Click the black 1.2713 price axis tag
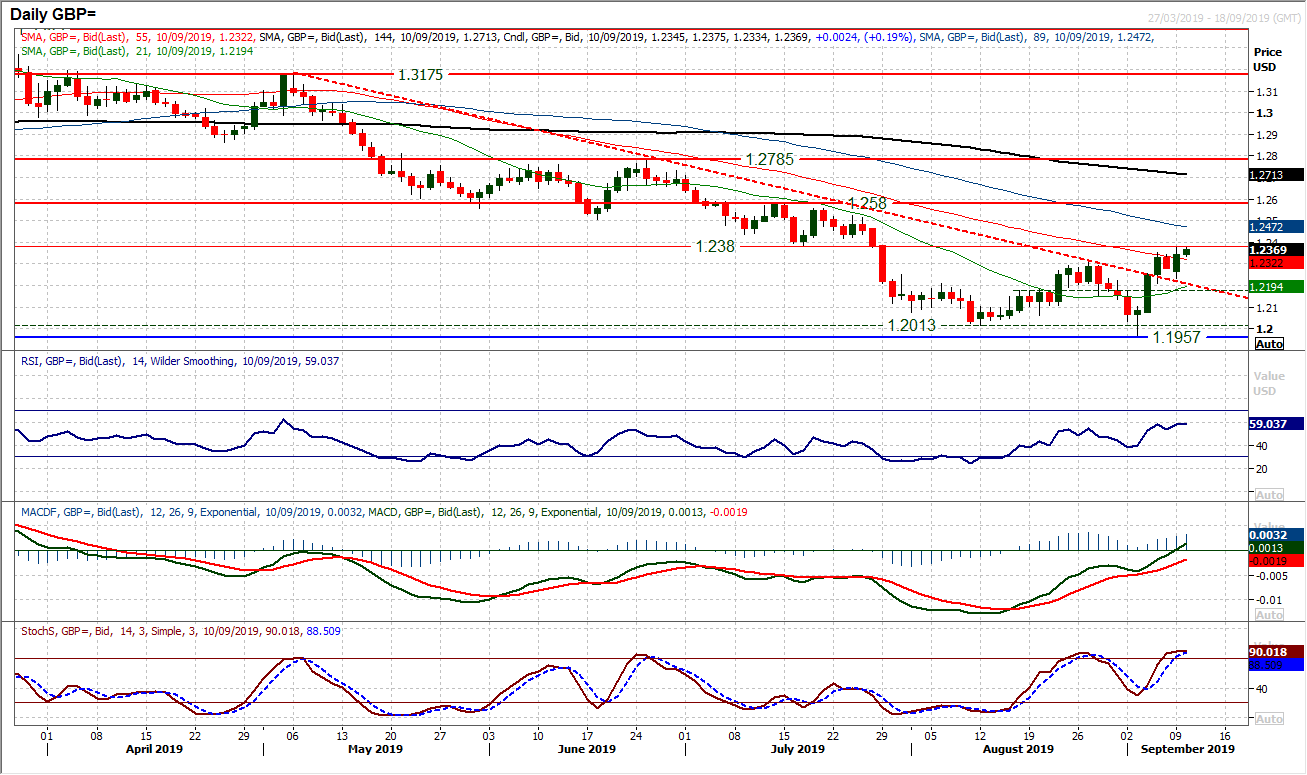The width and height of the screenshot is (1307, 775). click(x=1276, y=174)
